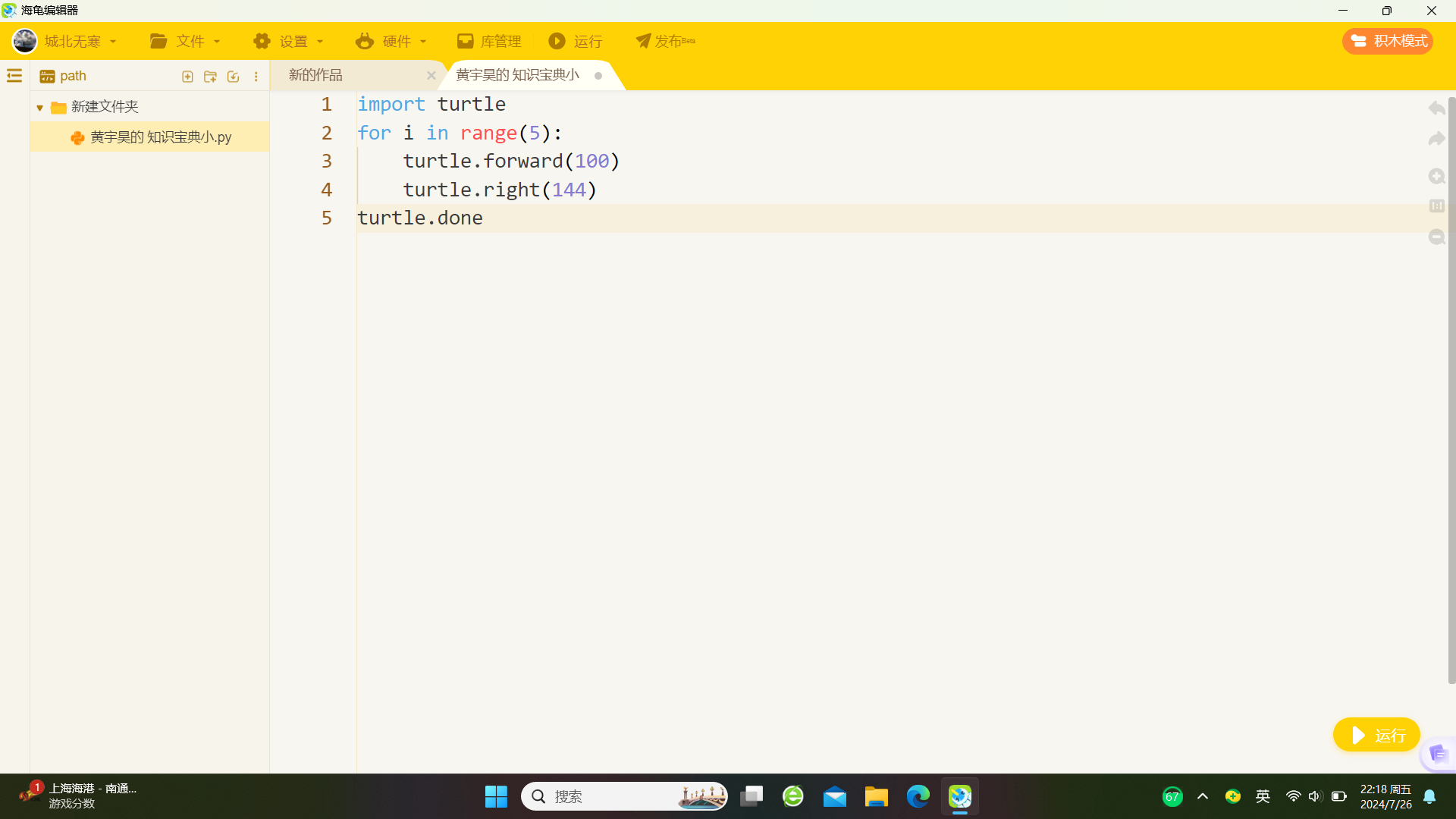Screen dimensions: 1456x819
Task: Open the floating assistant icon
Action: coord(1438,754)
